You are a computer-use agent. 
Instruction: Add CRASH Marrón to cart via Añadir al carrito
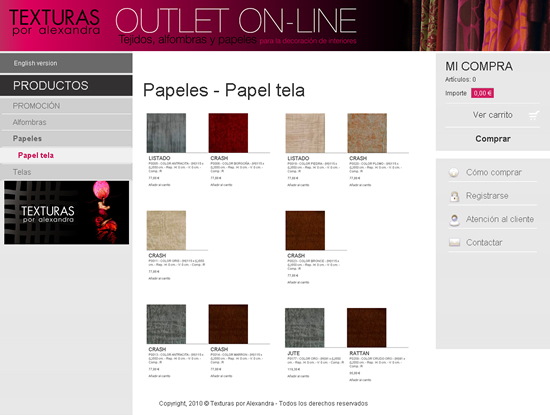pyautogui.click(x=221, y=376)
